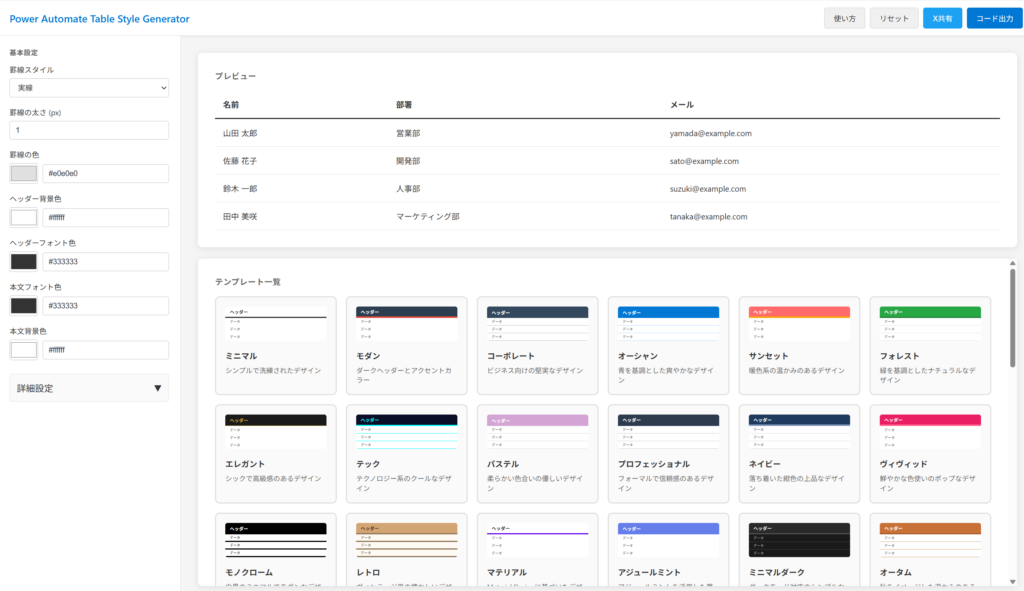The image size is (1024, 591).
Task: Choose the テック template card
Action: [x=406, y=453]
